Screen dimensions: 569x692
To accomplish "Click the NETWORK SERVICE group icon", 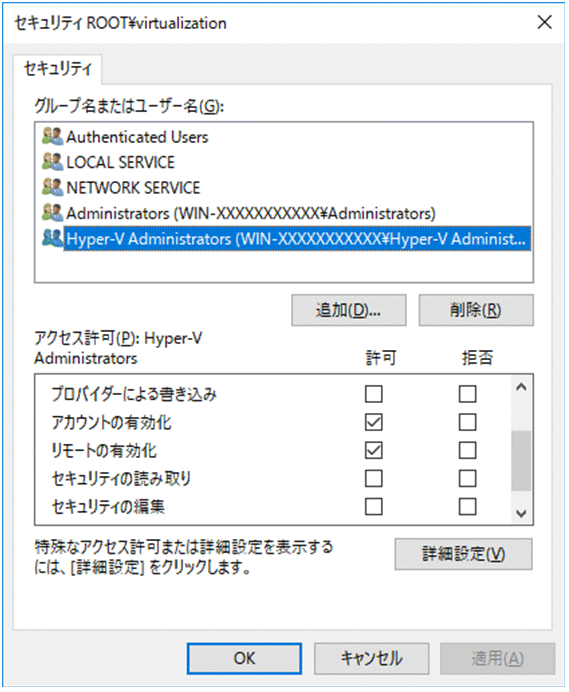I will (53, 188).
